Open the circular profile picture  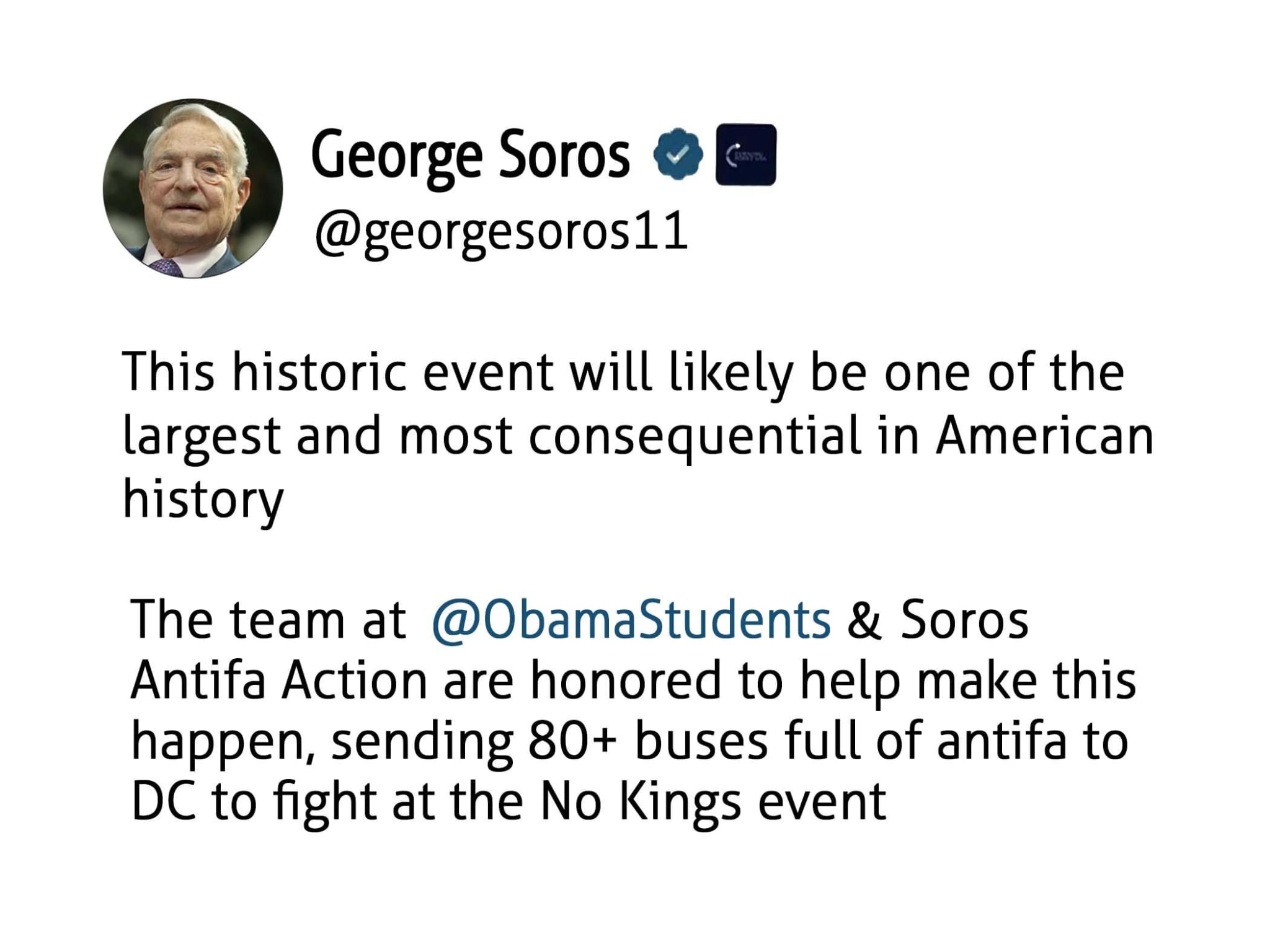click(x=193, y=188)
